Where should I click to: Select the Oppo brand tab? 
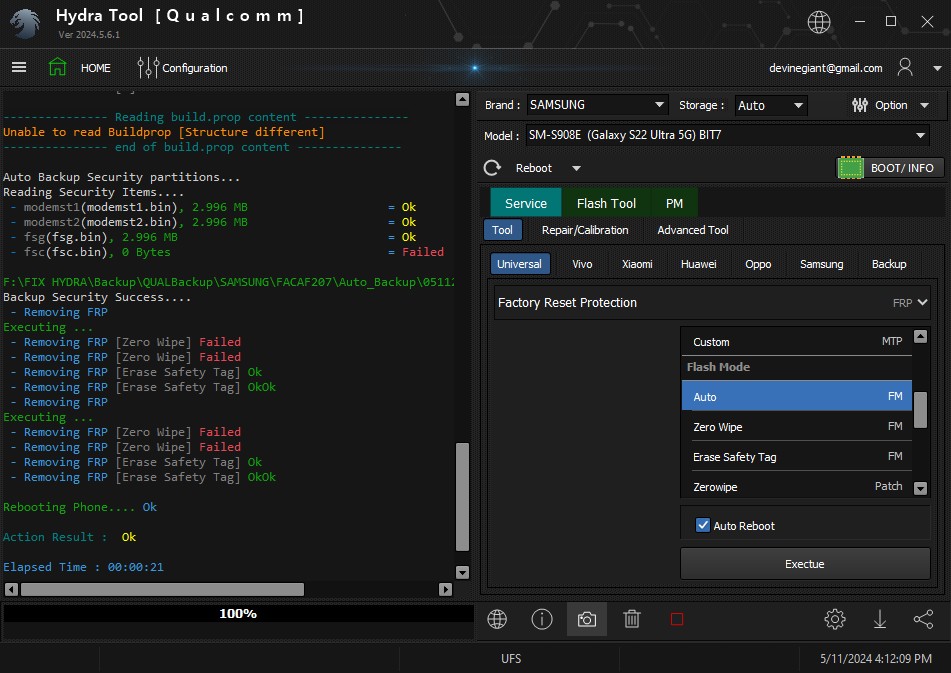coord(758,264)
